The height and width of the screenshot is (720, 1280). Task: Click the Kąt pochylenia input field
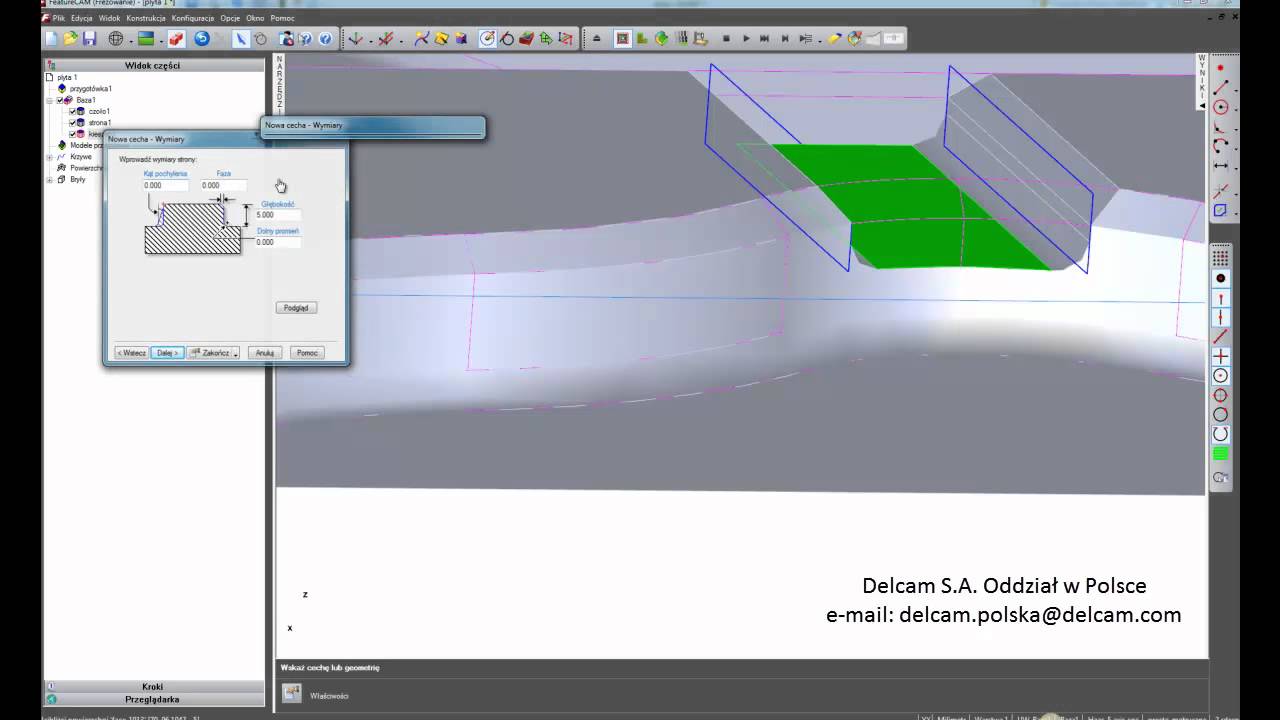[x=165, y=185]
